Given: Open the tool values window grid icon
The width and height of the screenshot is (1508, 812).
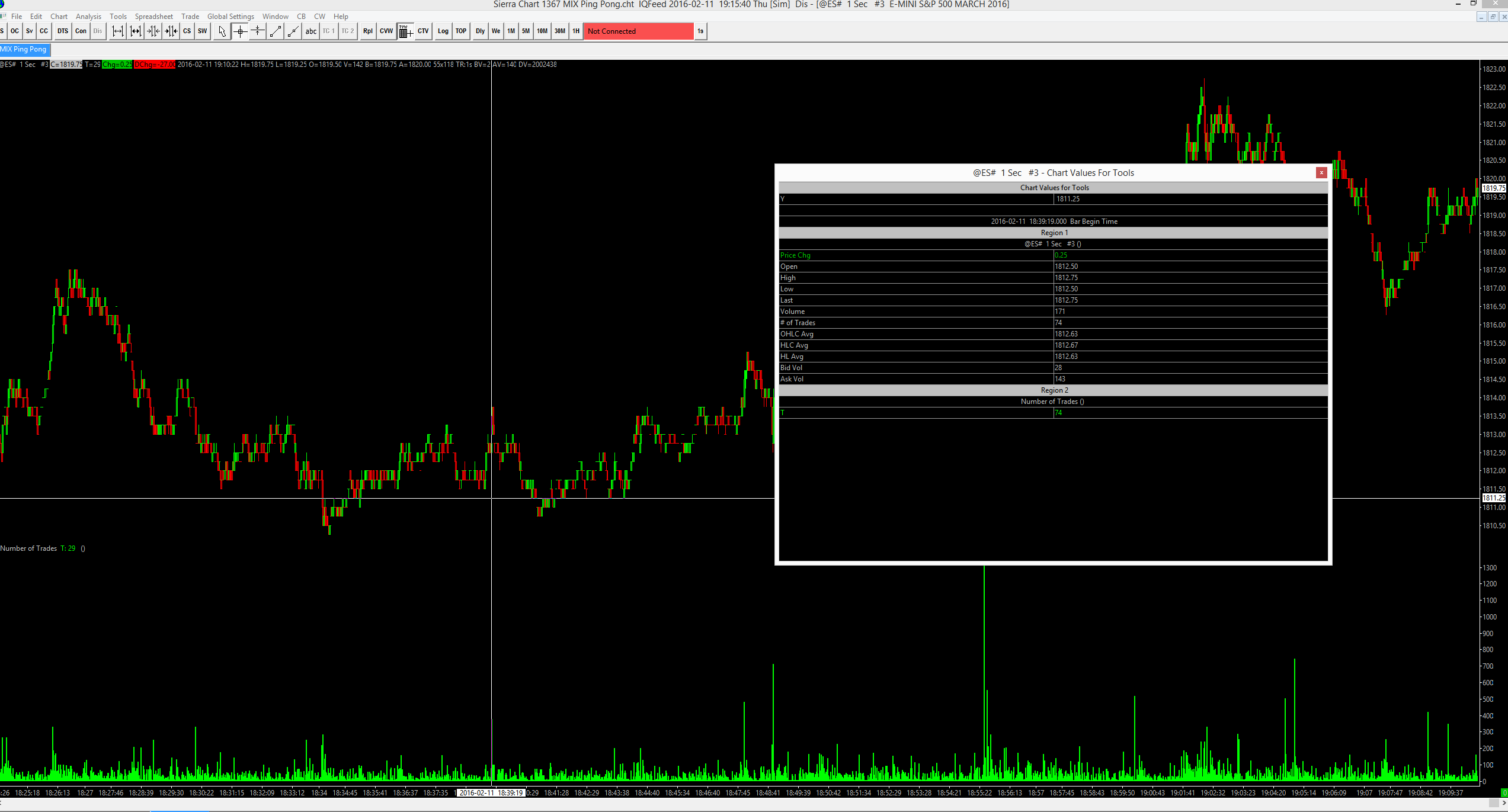Looking at the screenshot, I should pyautogui.click(x=405, y=31).
